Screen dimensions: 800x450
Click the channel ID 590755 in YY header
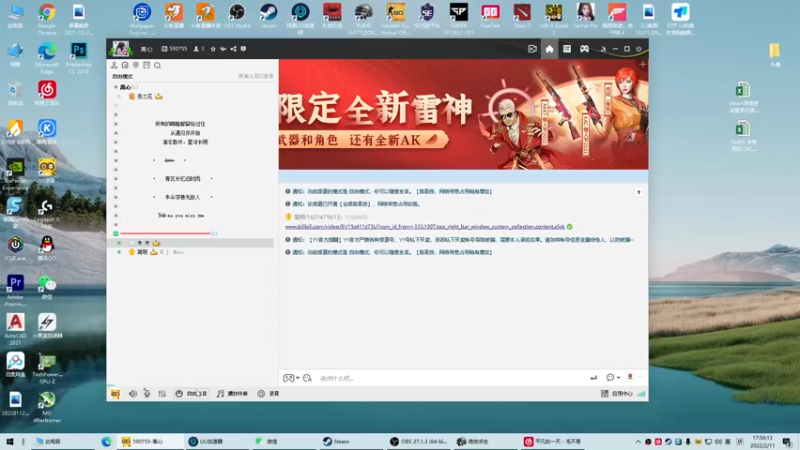[x=174, y=49]
